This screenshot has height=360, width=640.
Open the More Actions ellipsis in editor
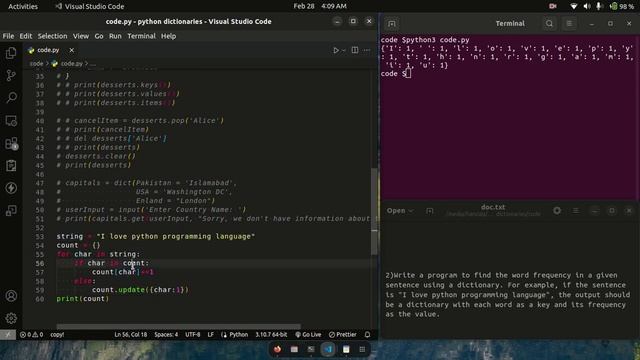click(367, 50)
